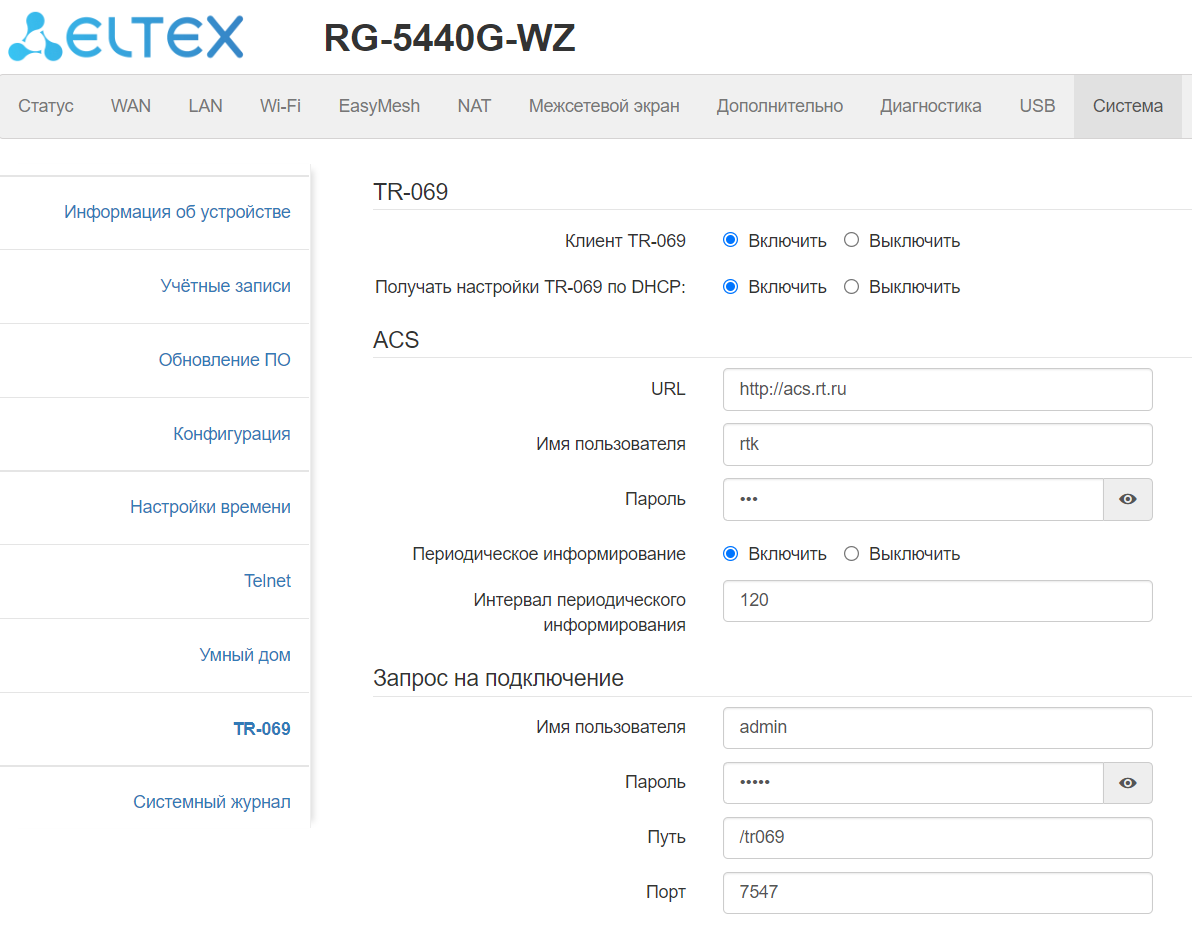Show the ACS password with eye icon

(x=1127, y=499)
